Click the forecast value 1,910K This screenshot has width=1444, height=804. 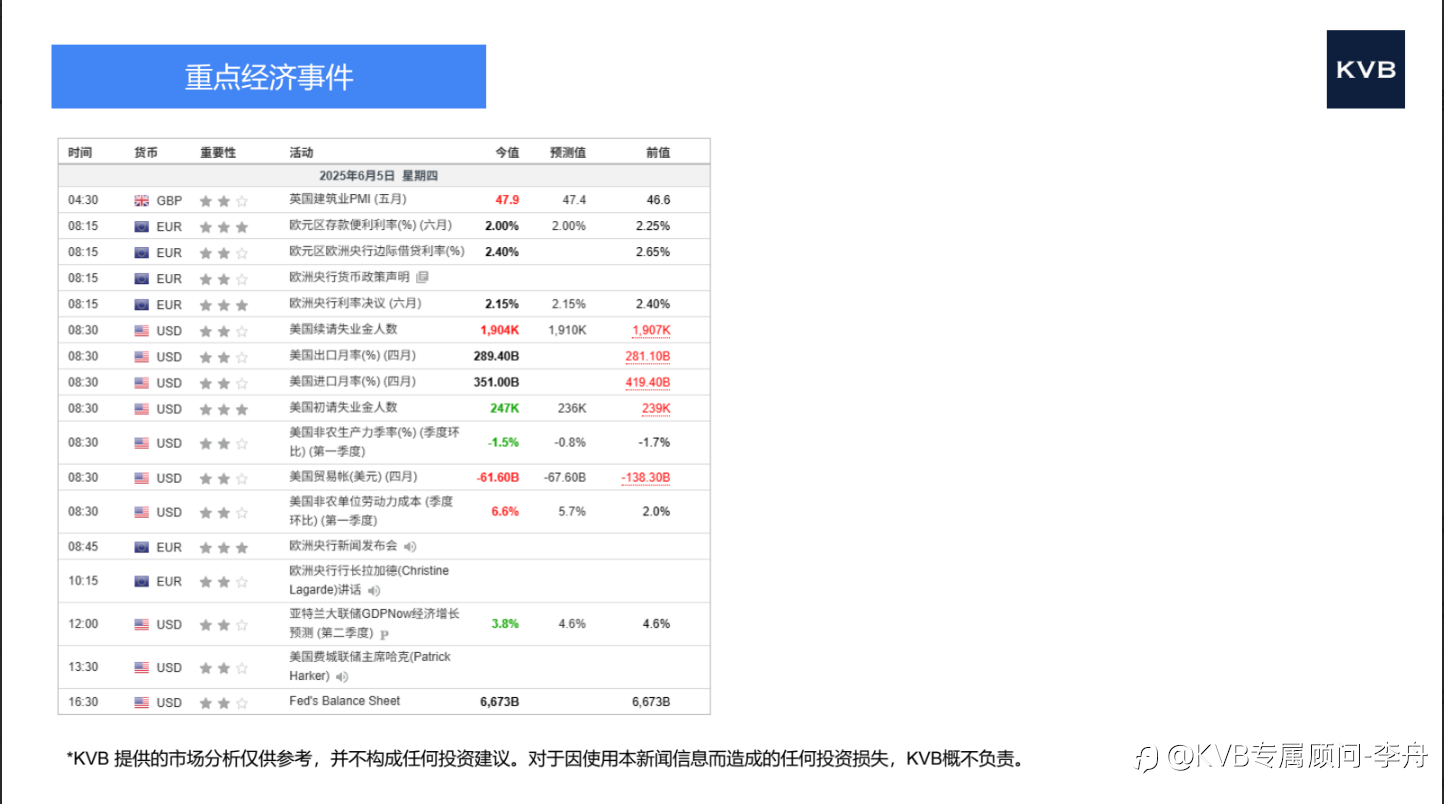pyautogui.click(x=567, y=330)
